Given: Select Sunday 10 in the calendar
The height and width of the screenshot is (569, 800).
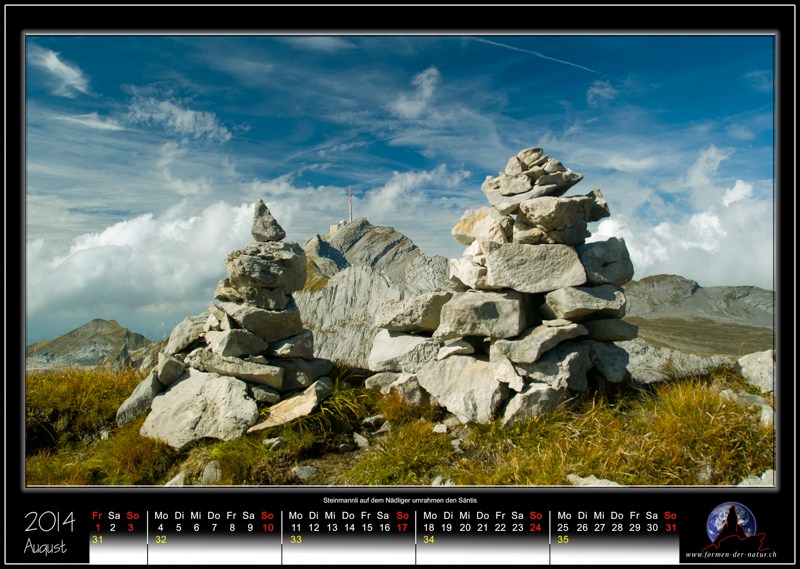Looking at the screenshot, I should [x=267, y=527].
